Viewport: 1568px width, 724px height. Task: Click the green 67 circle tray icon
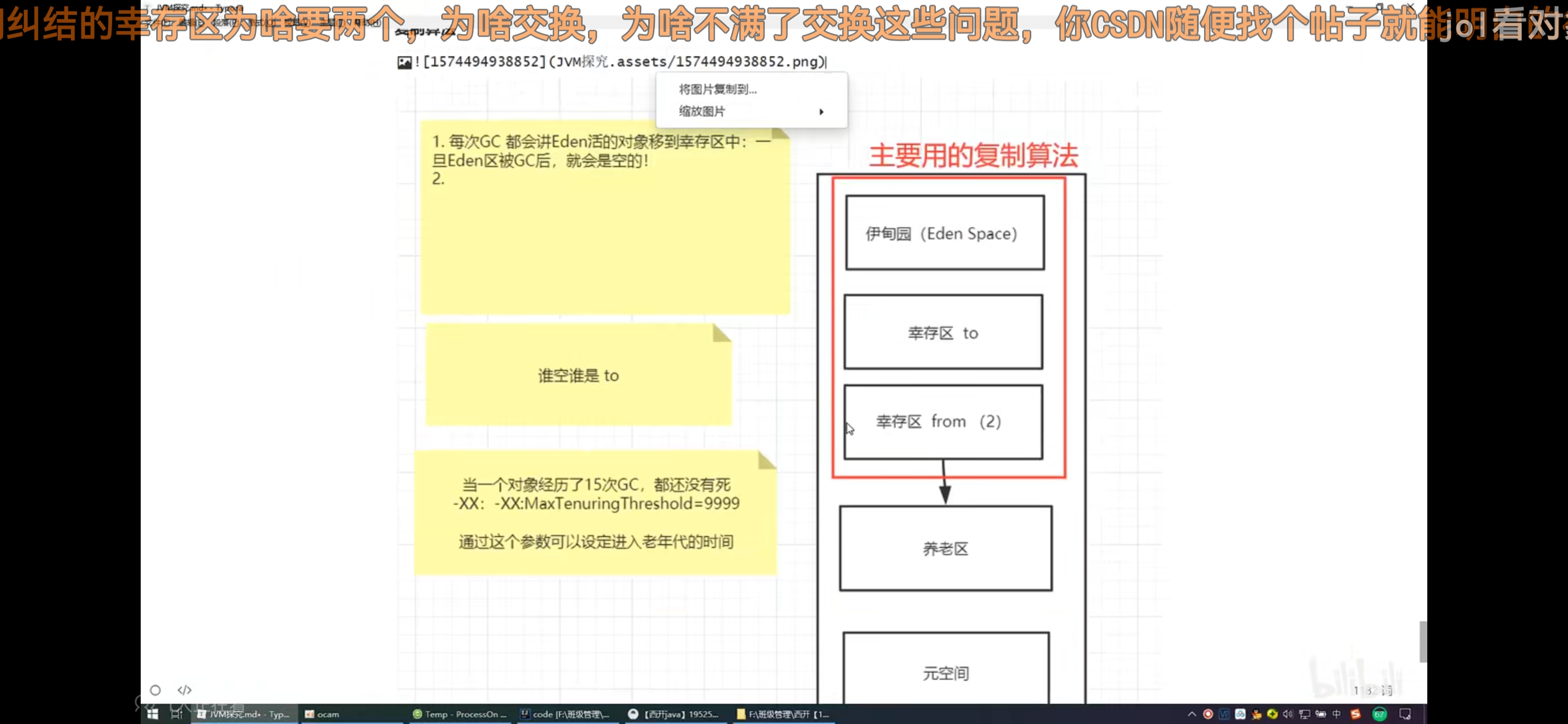pyautogui.click(x=1380, y=713)
